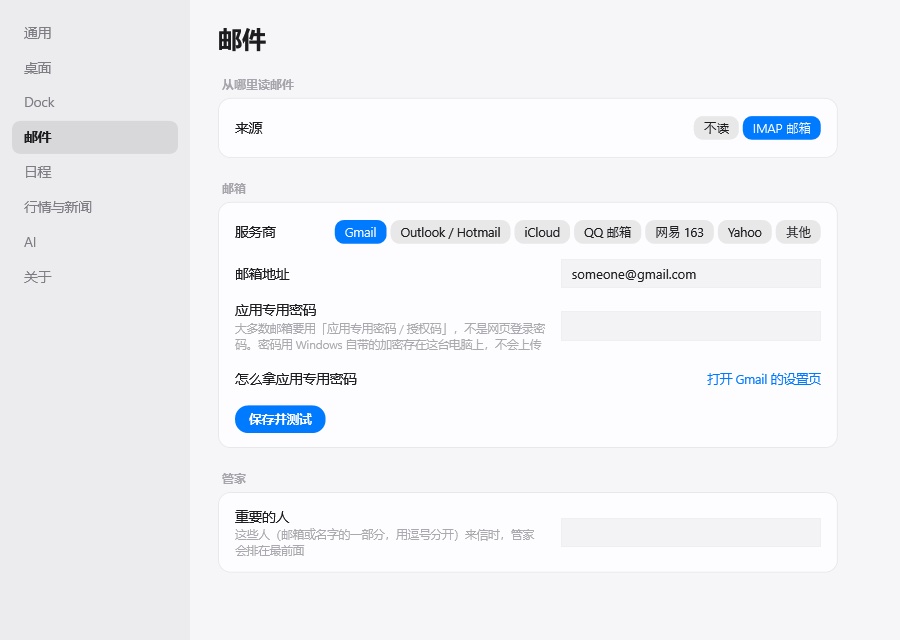Click the 怎么拿应用专用密码 label

click(x=296, y=379)
